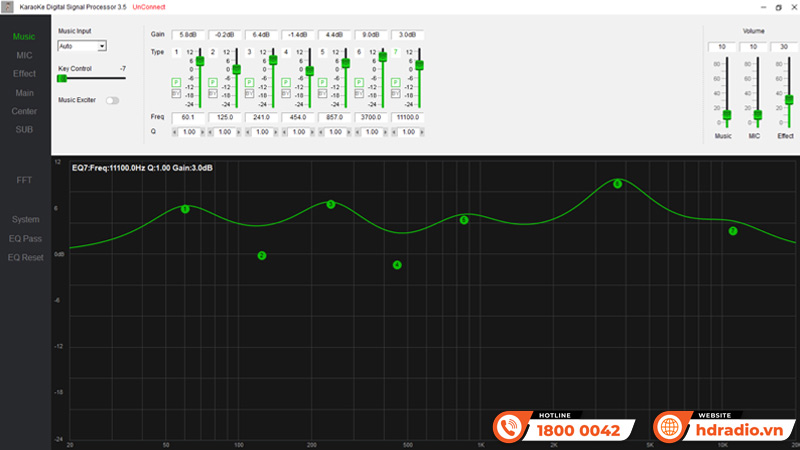Viewport: 800px width, 450px height.
Task: Switch to the MIC tab in sidebar
Action: click(24, 55)
